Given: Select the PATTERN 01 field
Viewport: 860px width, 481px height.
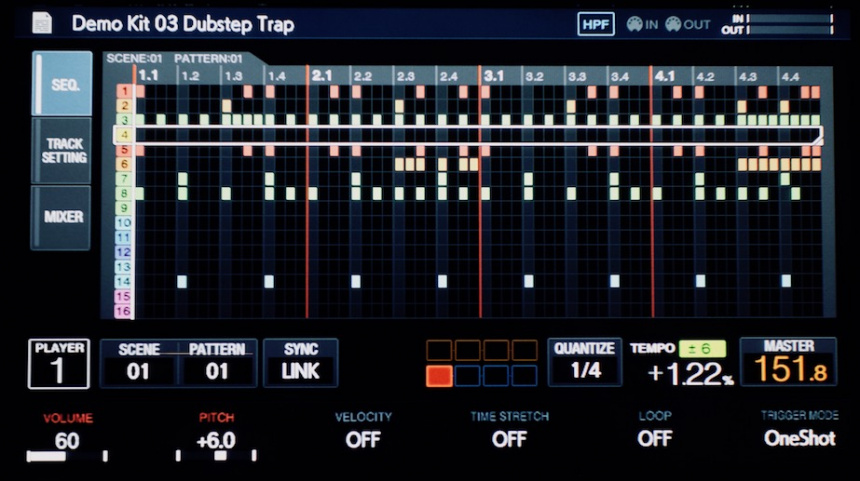Looking at the screenshot, I should (x=217, y=364).
